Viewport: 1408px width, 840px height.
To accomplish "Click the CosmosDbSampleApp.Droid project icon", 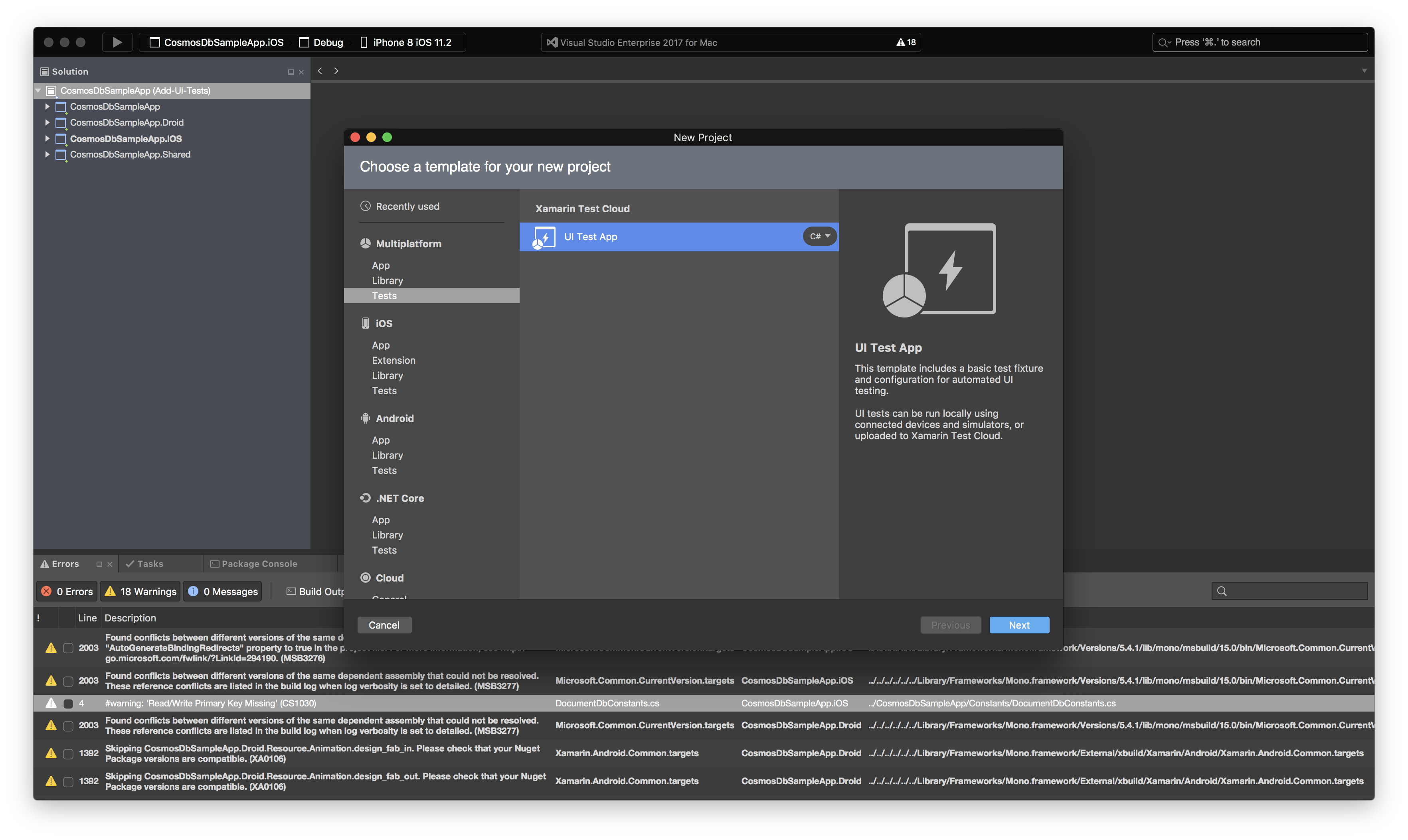I will (61, 123).
